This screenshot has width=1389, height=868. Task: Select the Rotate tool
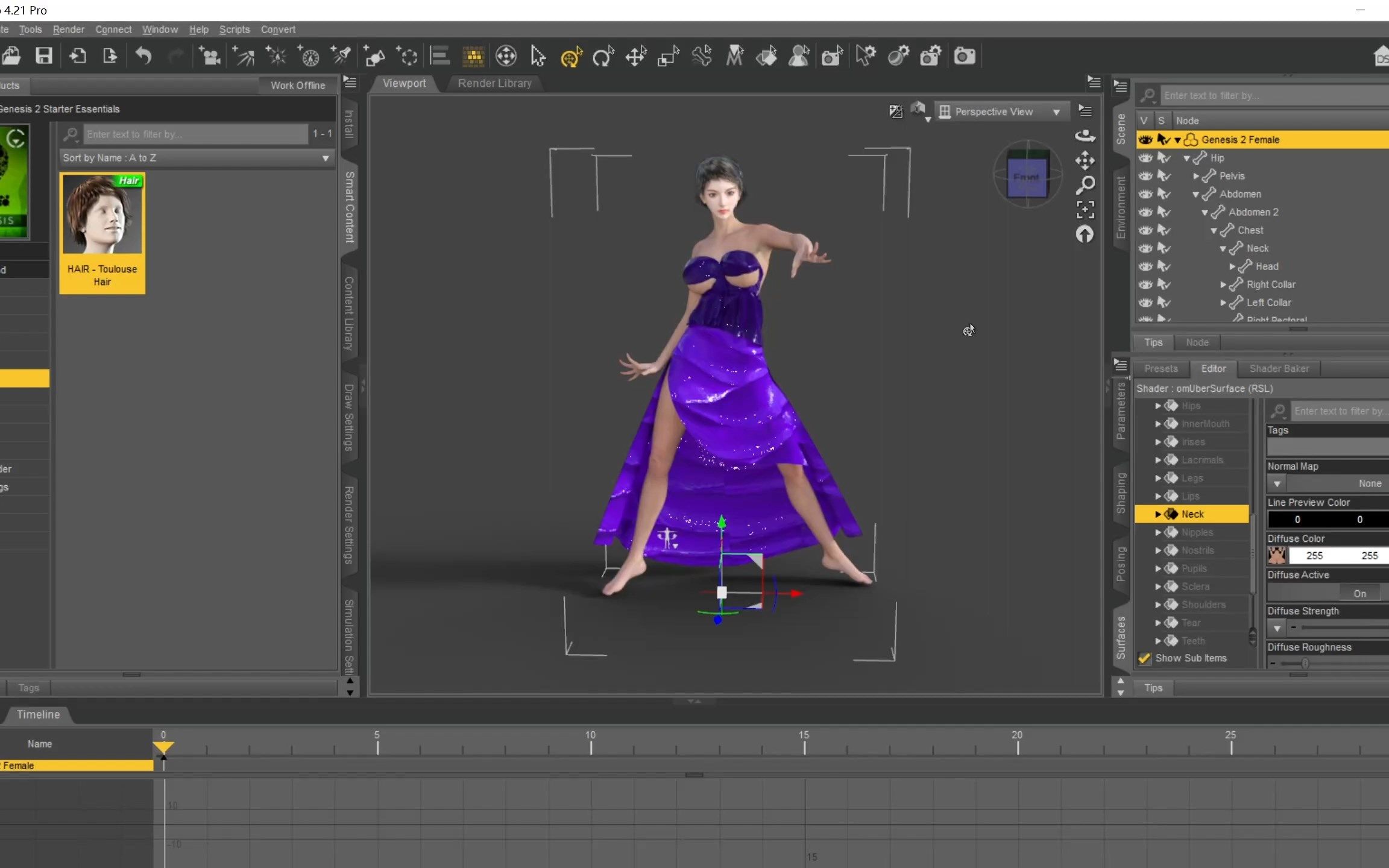(602, 57)
